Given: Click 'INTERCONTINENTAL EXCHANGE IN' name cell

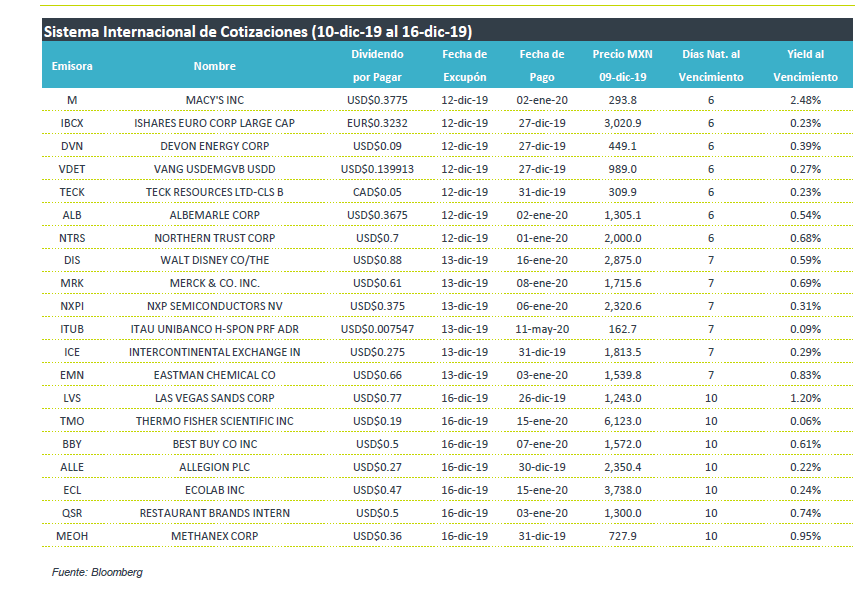Looking at the screenshot, I should point(214,353).
